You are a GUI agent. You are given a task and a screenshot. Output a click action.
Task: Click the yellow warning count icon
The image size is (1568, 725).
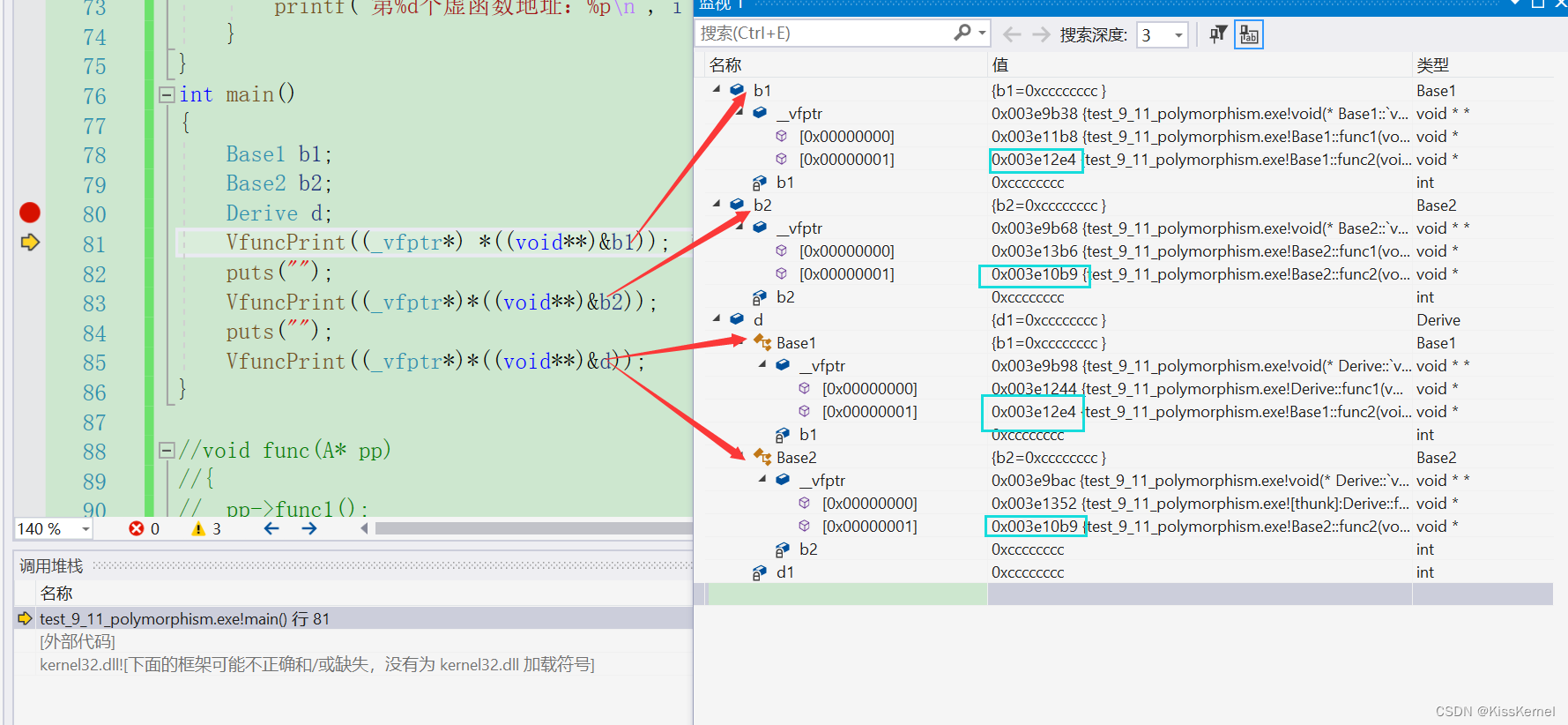pos(198,528)
